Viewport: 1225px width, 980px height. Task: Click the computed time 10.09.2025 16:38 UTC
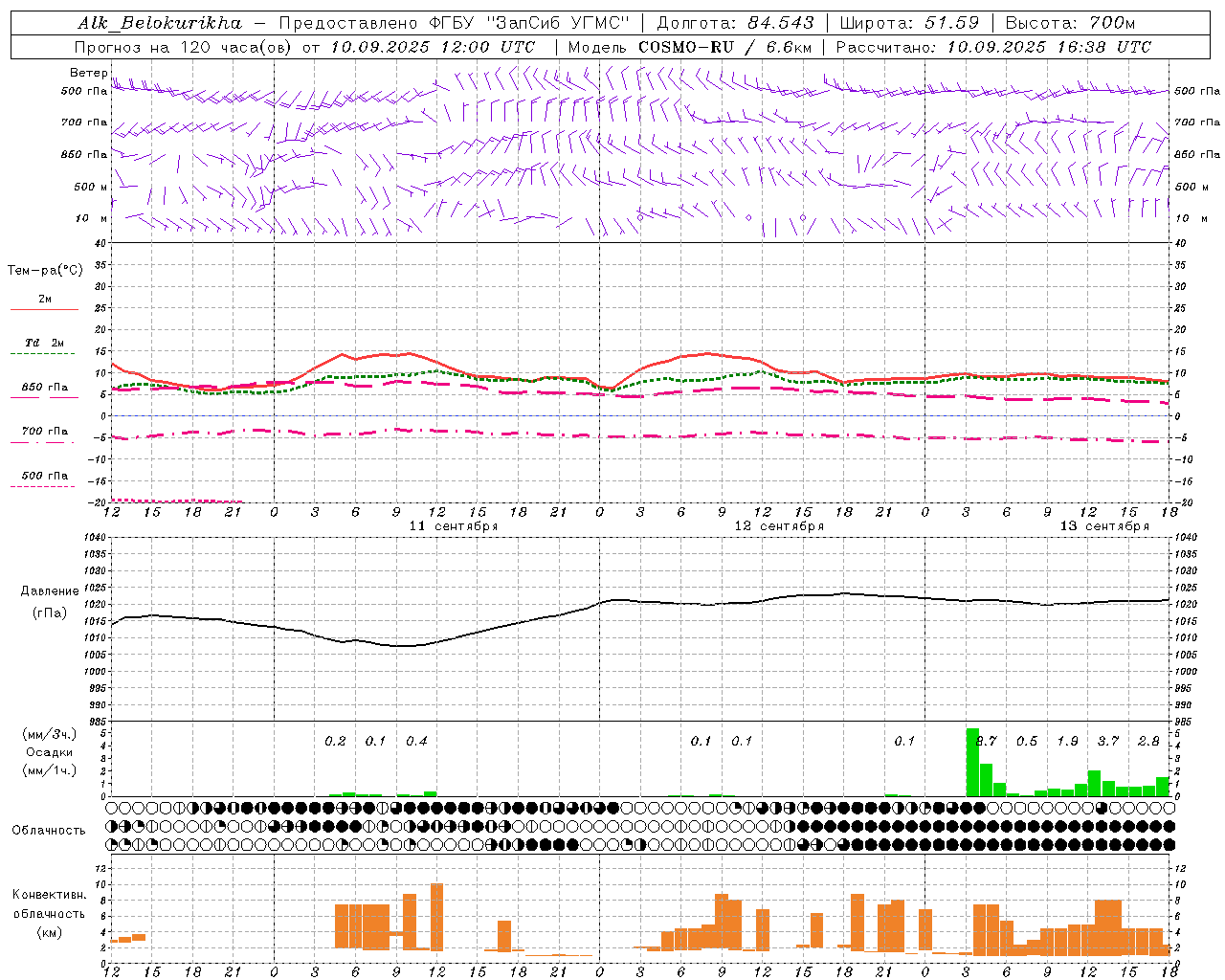click(x=1049, y=47)
